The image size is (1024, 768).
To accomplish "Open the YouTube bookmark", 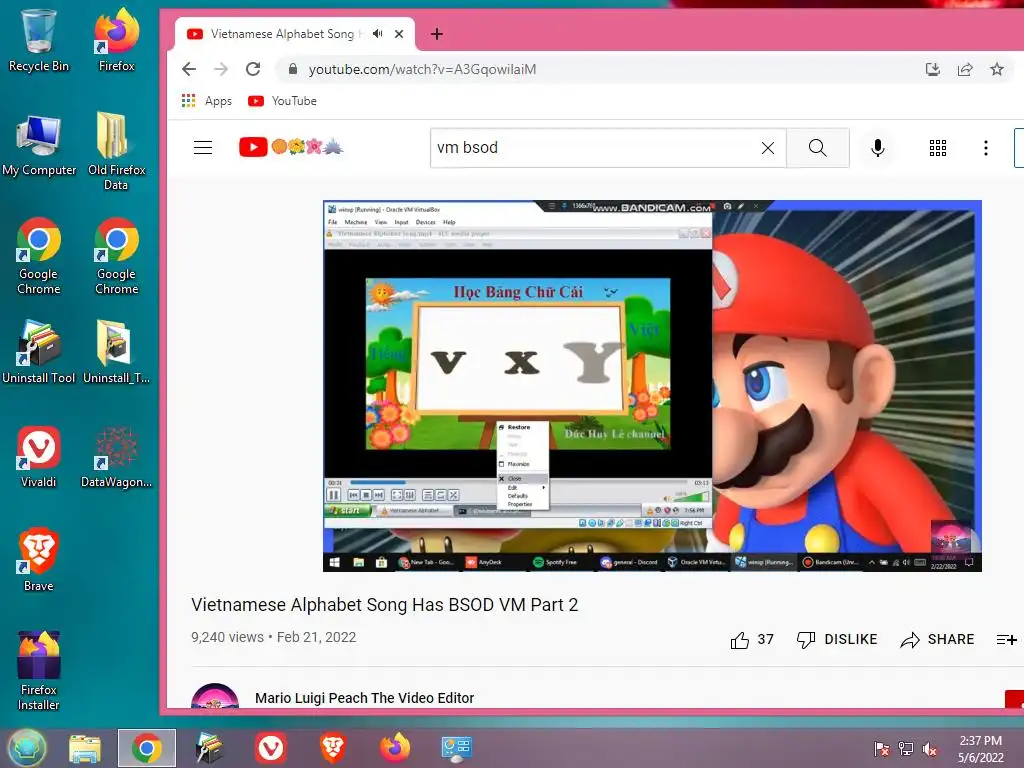I will 282,101.
